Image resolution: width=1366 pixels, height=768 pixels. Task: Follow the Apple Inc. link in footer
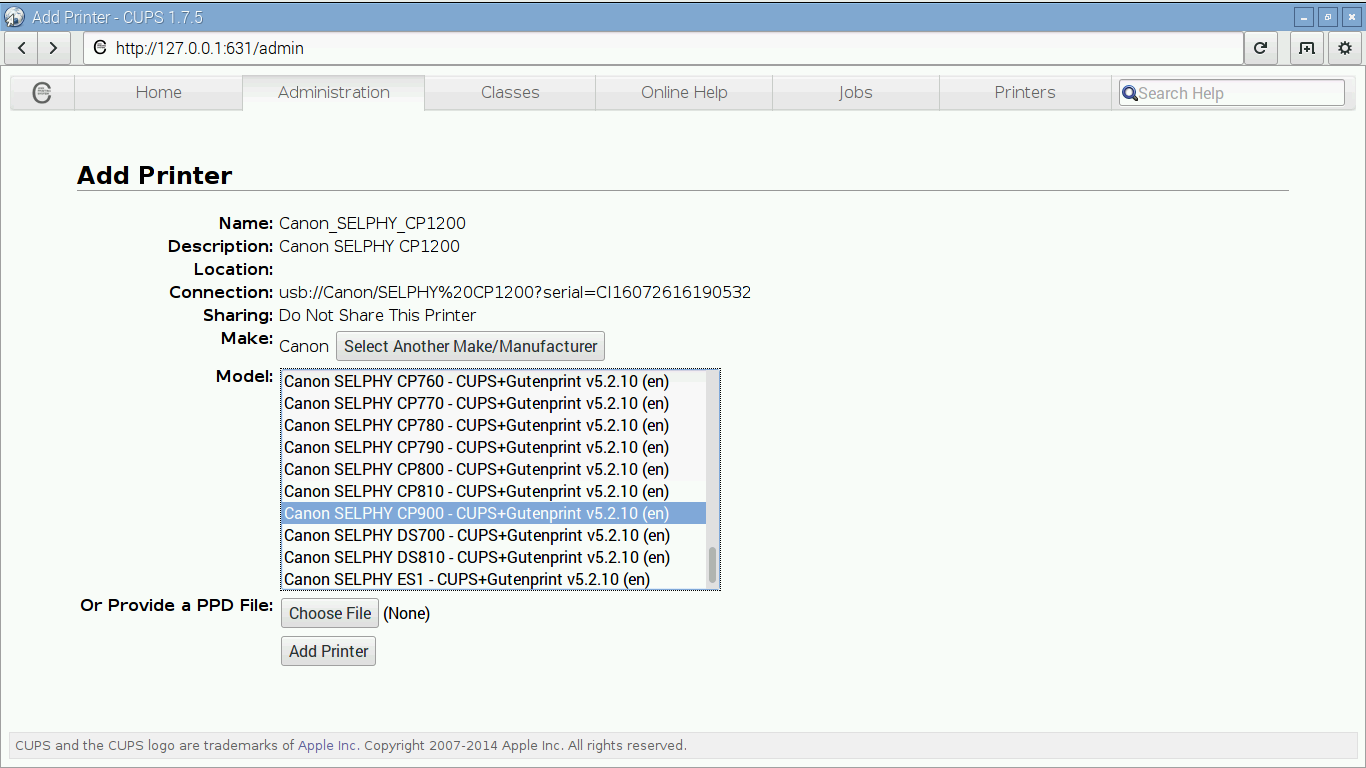pos(327,745)
